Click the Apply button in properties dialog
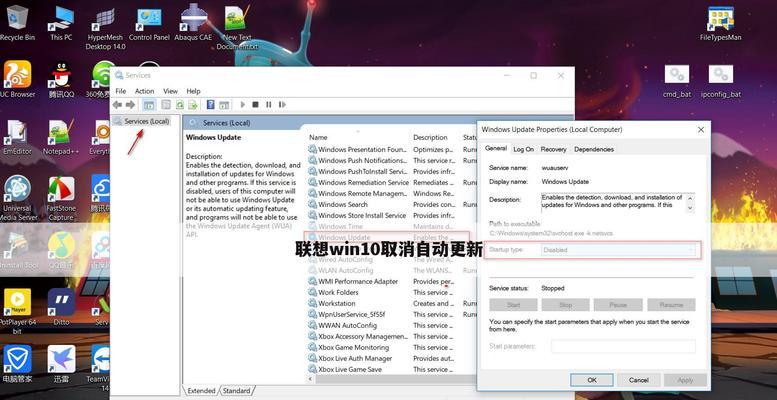The height and width of the screenshot is (400, 777). tap(685, 380)
